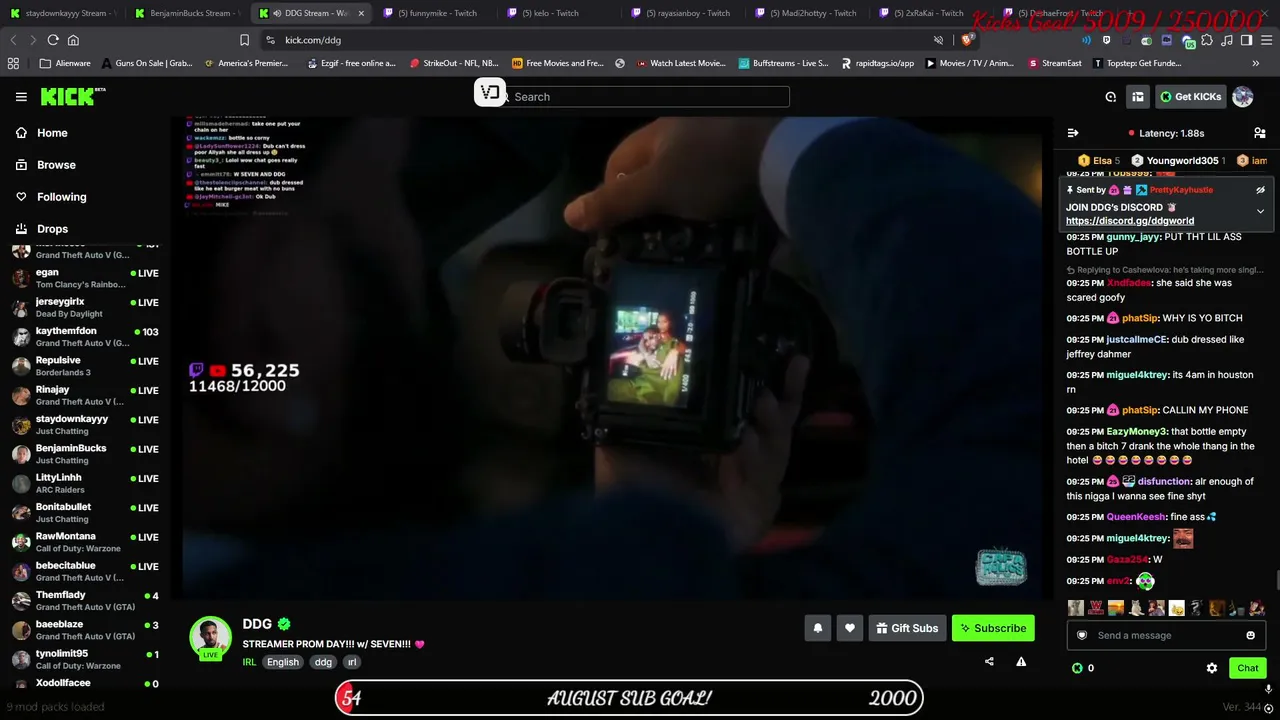The height and width of the screenshot is (720, 1280).
Task: Expand the pinned message chevron
Action: [1260, 211]
